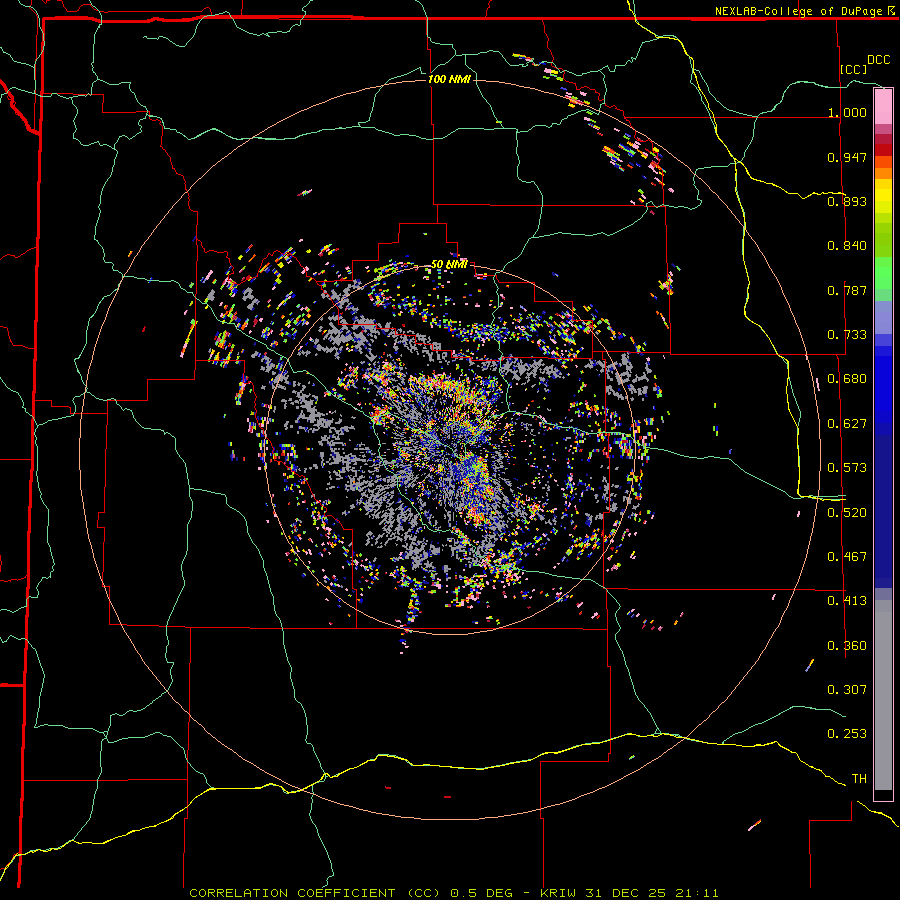
Task: Pick the dark red color bar segment
Action: point(883,150)
